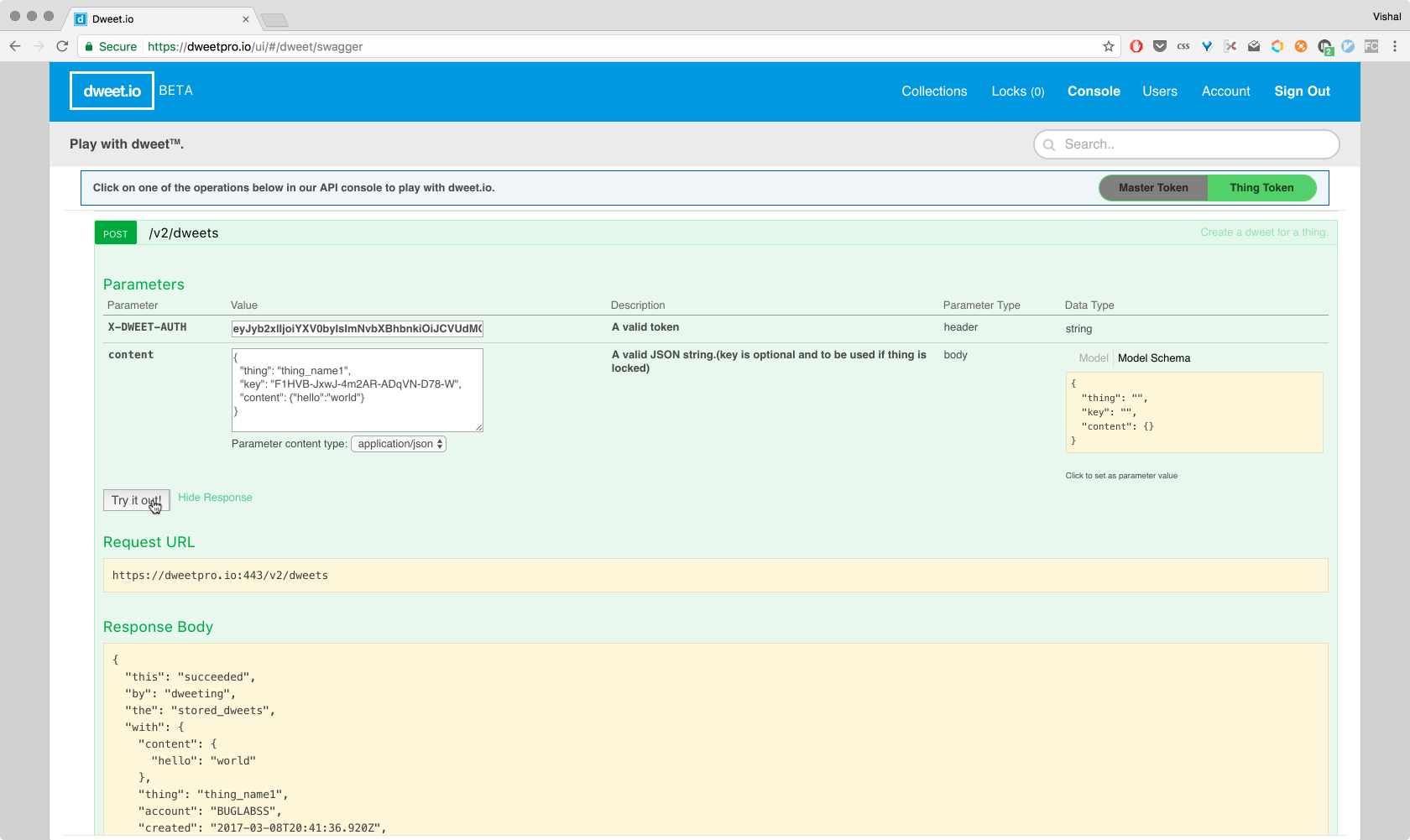This screenshot has width=1410, height=840.
Task: Click model schema box to set parameter
Action: (1194, 412)
